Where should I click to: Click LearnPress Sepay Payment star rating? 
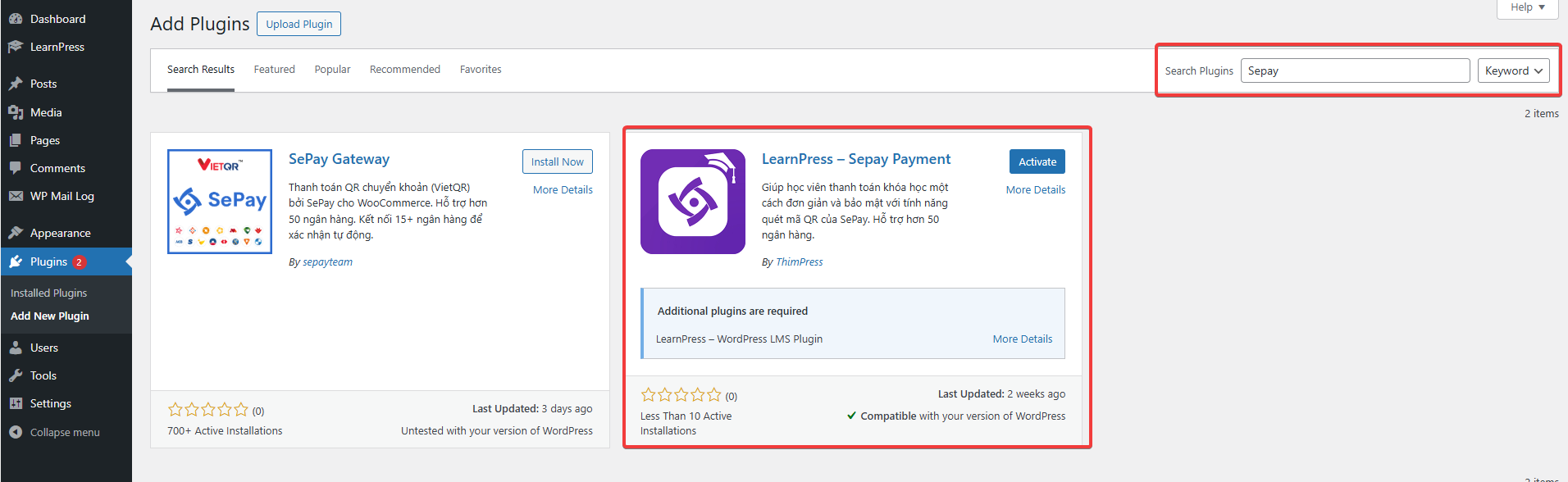(x=681, y=395)
